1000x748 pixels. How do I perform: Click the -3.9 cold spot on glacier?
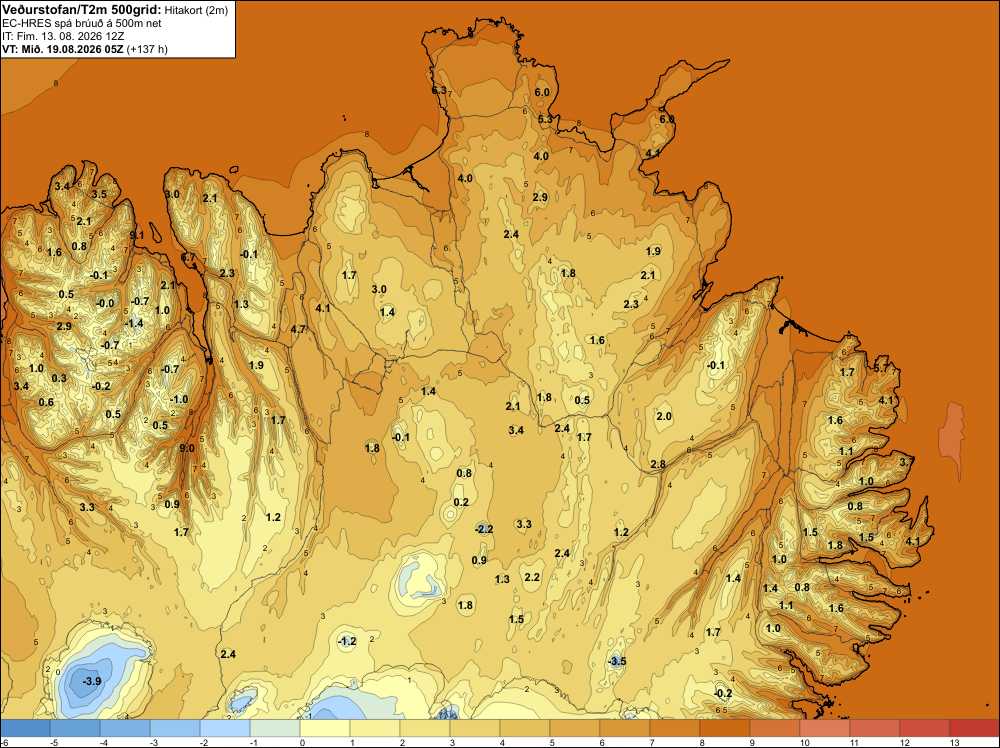92,681
